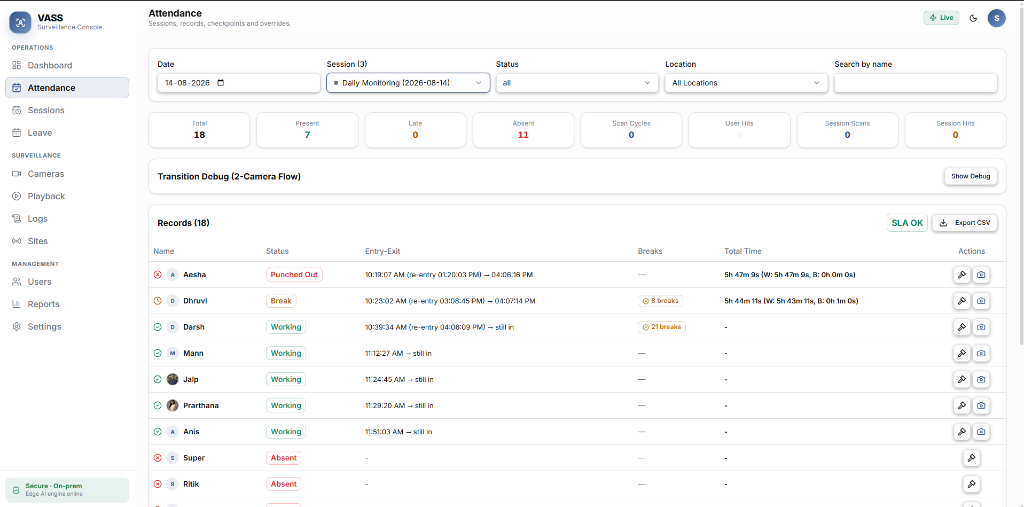
Task: Click the Settings gear icon in sidebar
Action: (17, 327)
